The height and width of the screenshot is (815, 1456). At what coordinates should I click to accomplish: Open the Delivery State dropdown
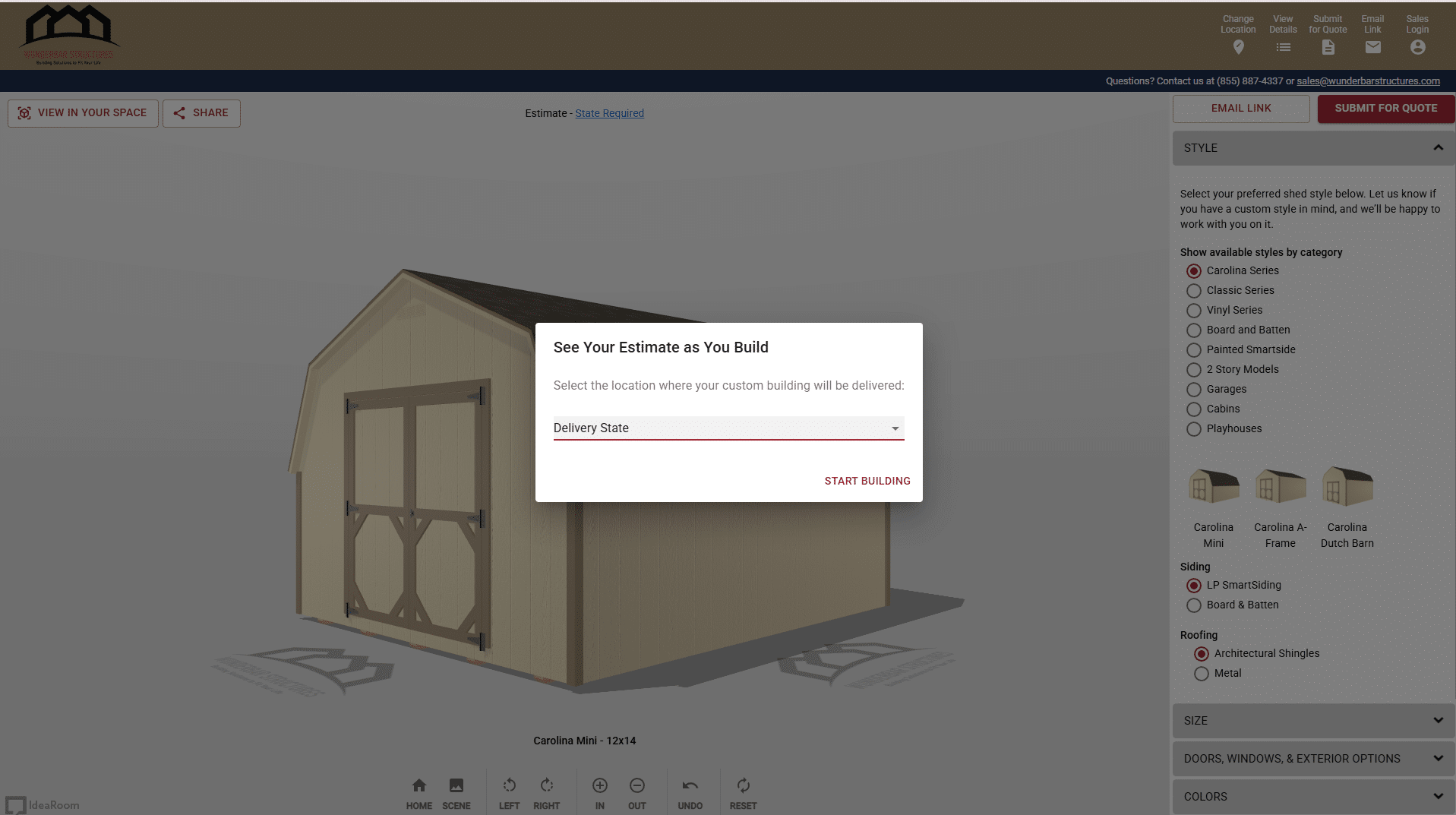coord(728,428)
